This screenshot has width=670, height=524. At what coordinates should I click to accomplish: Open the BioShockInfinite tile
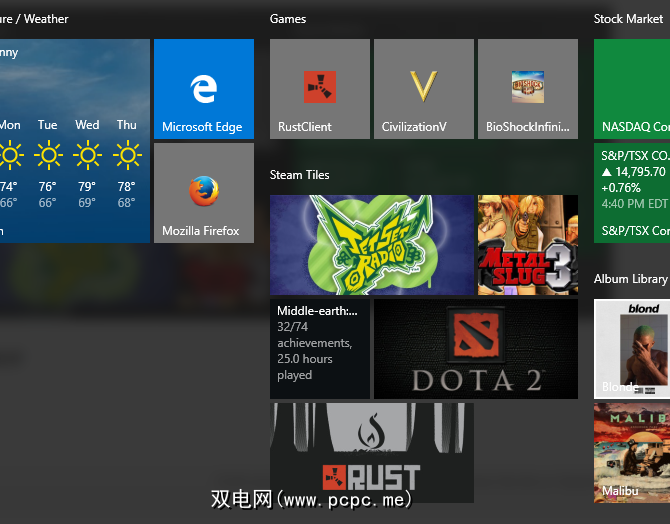click(x=528, y=89)
